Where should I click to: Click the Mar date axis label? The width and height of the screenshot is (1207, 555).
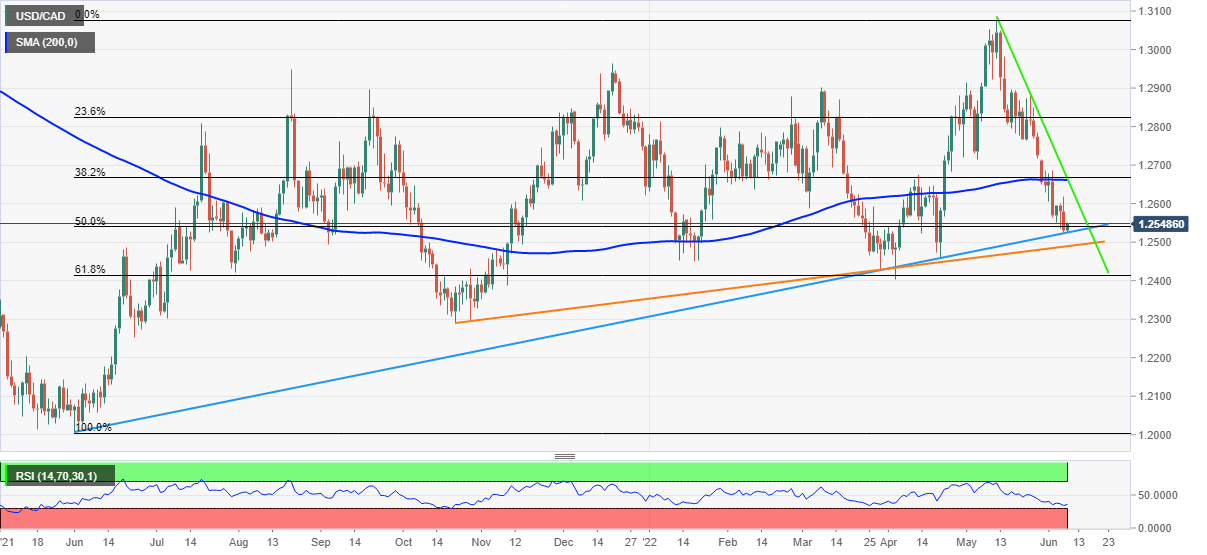click(x=804, y=542)
